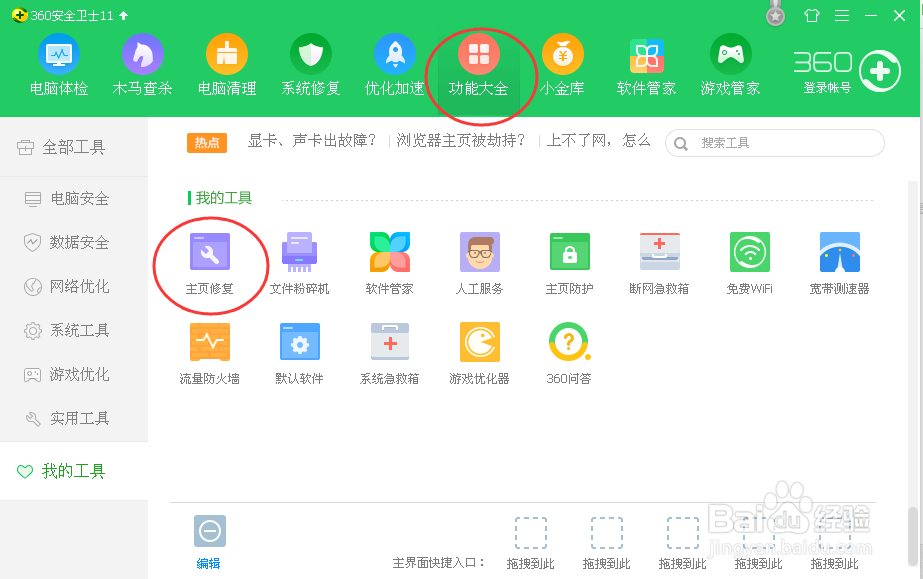This screenshot has width=923, height=579.
Task: Open 小金库 money bag
Action: pos(562,66)
